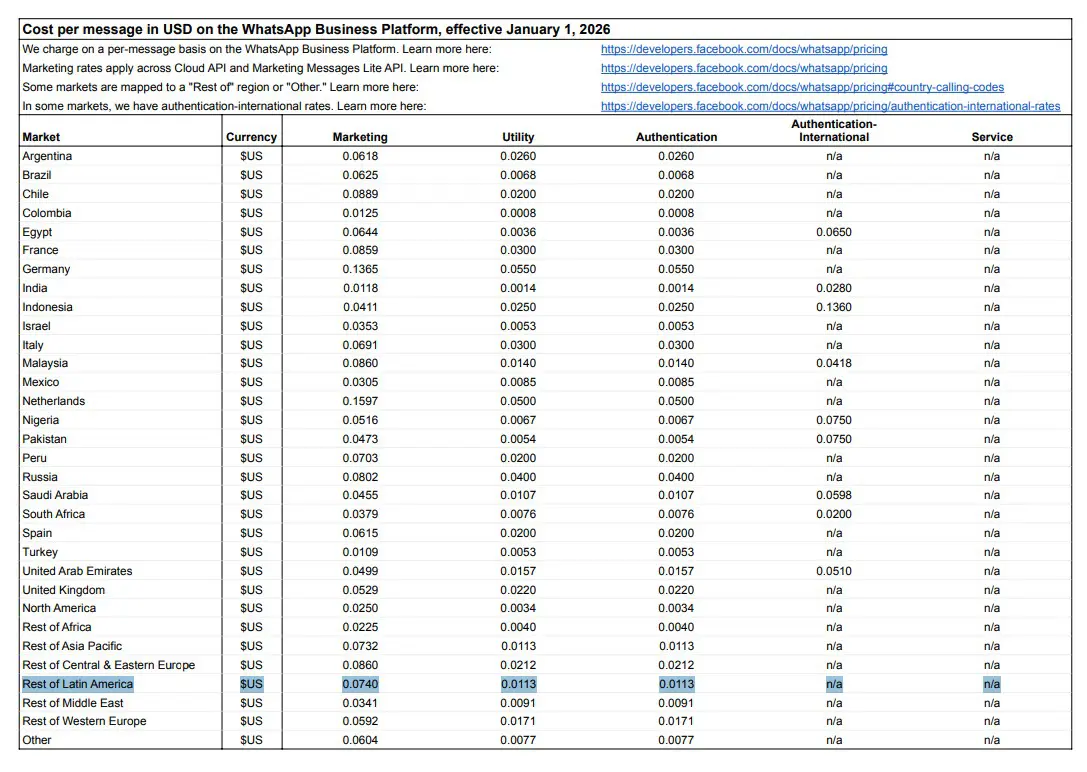The height and width of the screenshot is (772, 1087).
Task: Click the Marketing column header
Action: click(x=360, y=137)
